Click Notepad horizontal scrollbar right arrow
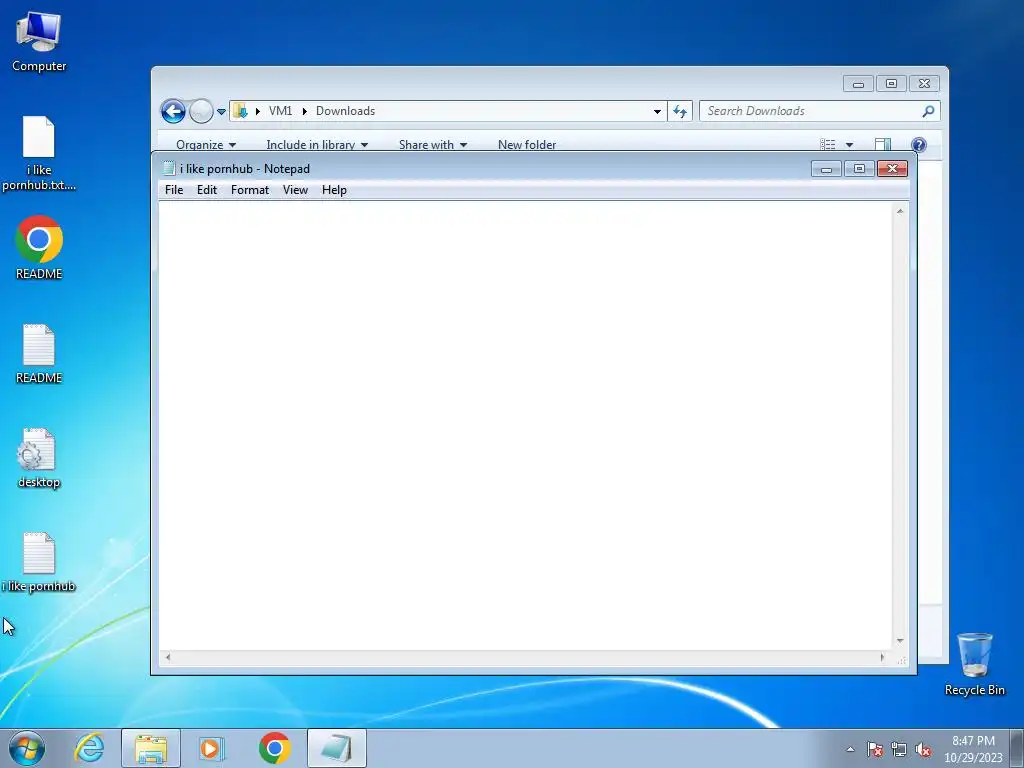 pyautogui.click(x=882, y=657)
